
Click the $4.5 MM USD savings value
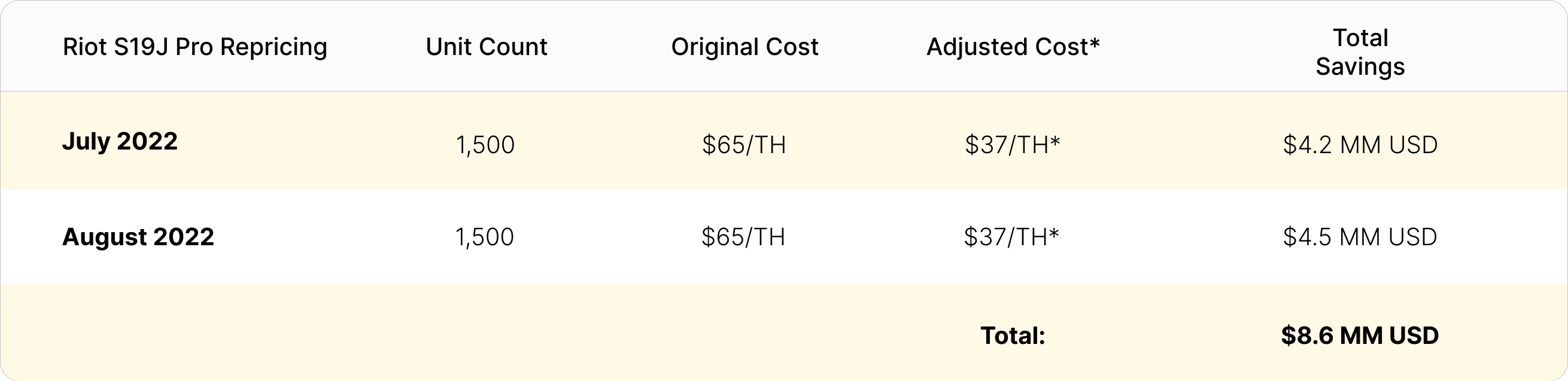coord(1360,237)
